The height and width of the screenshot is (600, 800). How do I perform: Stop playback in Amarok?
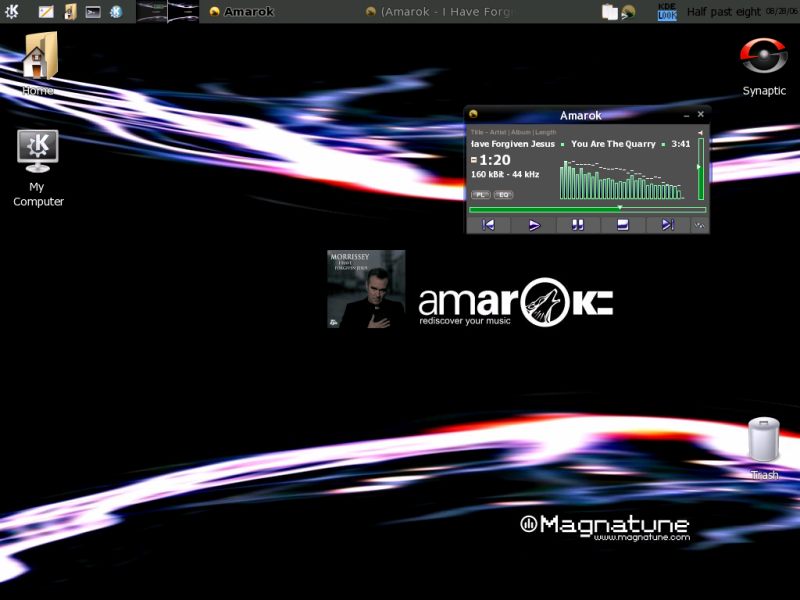622,225
